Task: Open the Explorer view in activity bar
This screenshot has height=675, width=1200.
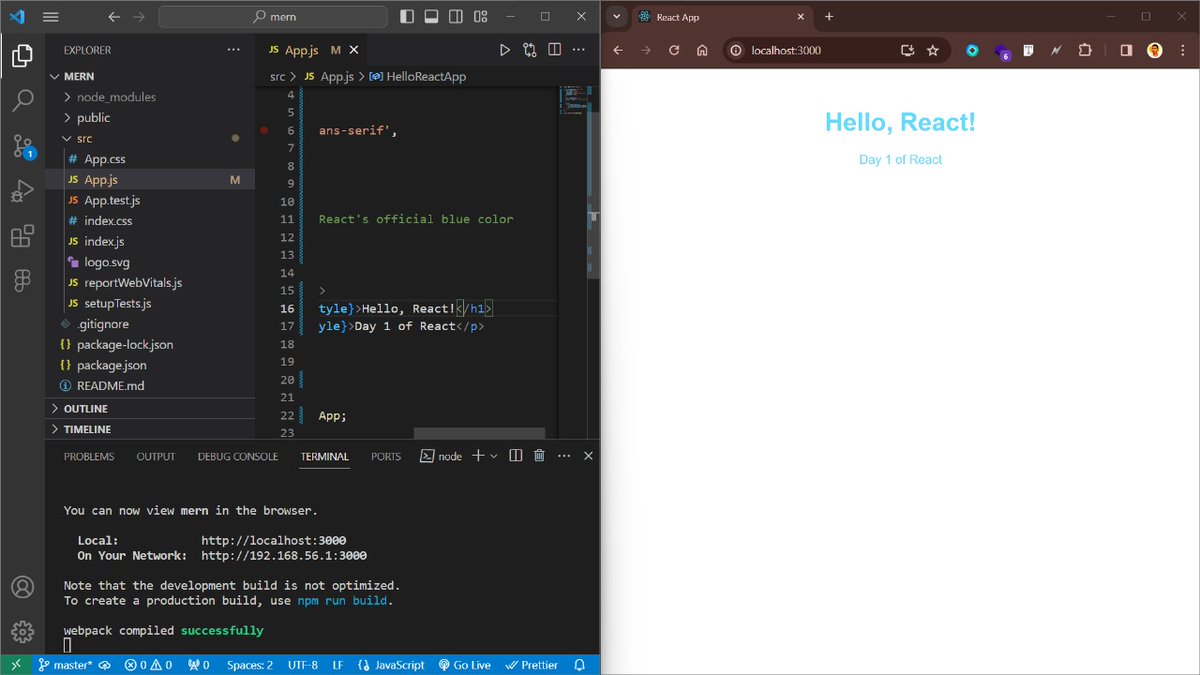Action: pos(22,56)
